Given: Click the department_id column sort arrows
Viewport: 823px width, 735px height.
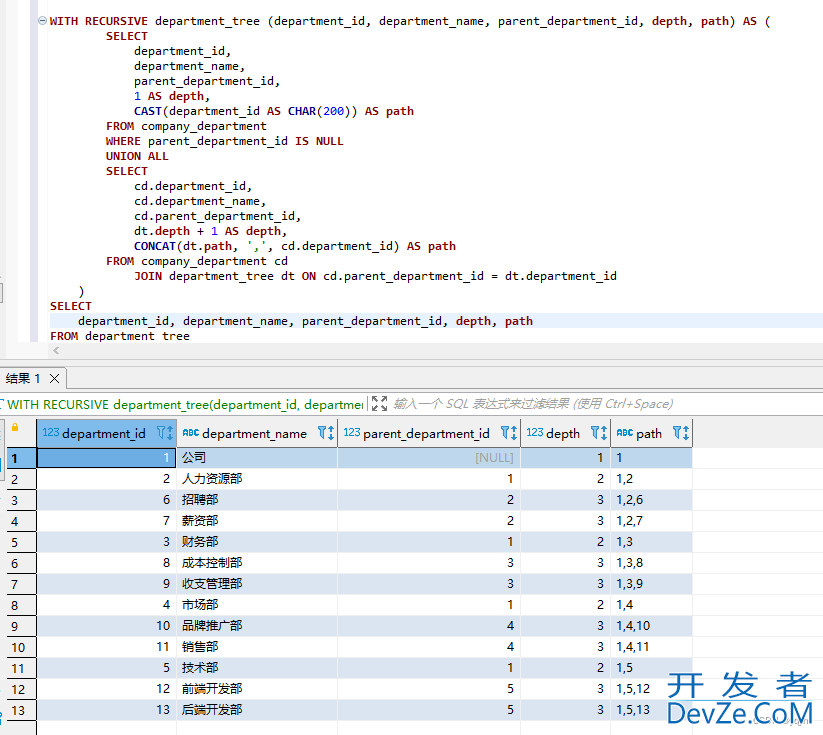Looking at the screenshot, I should click(170, 433).
